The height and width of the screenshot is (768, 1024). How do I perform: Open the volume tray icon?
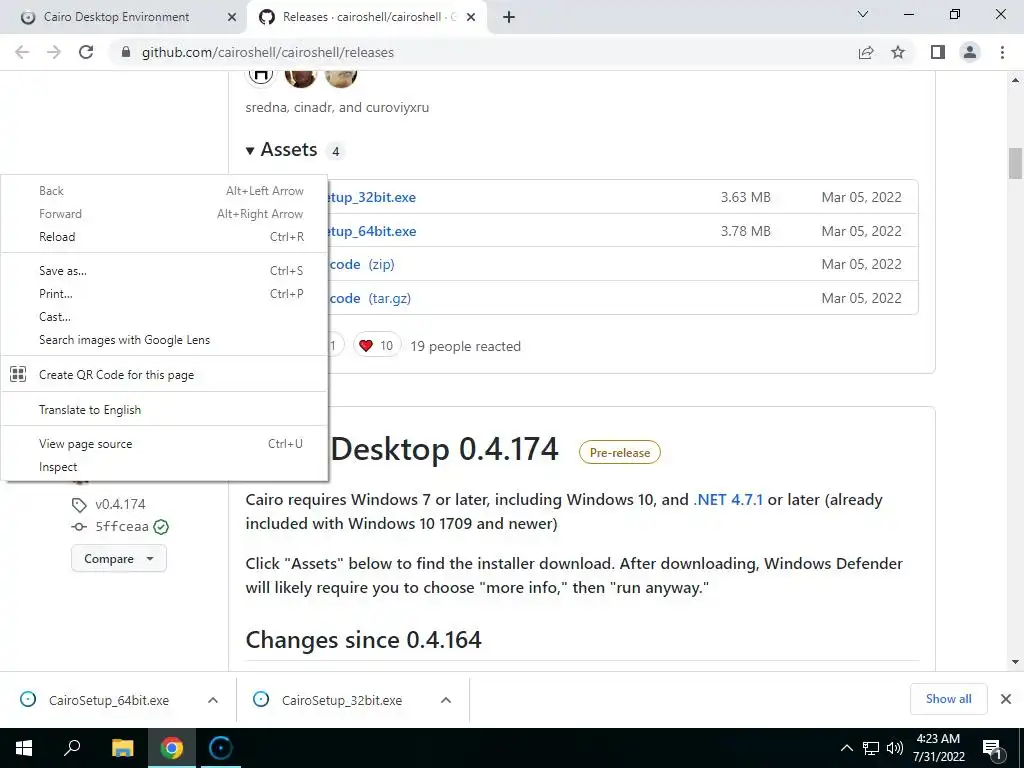pyautogui.click(x=895, y=748)
